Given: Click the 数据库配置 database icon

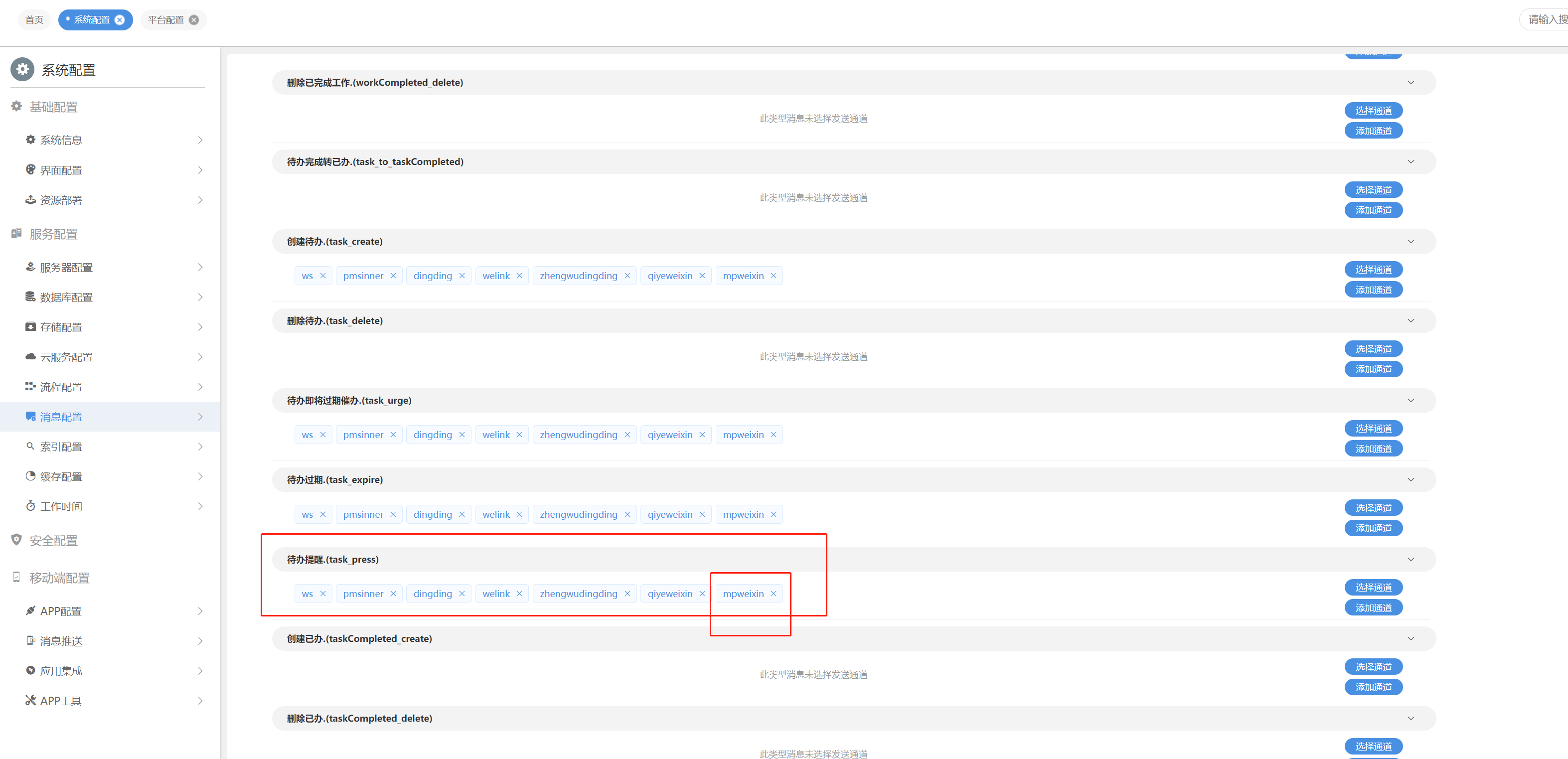Looking at the screenshot, I should 30,297.
